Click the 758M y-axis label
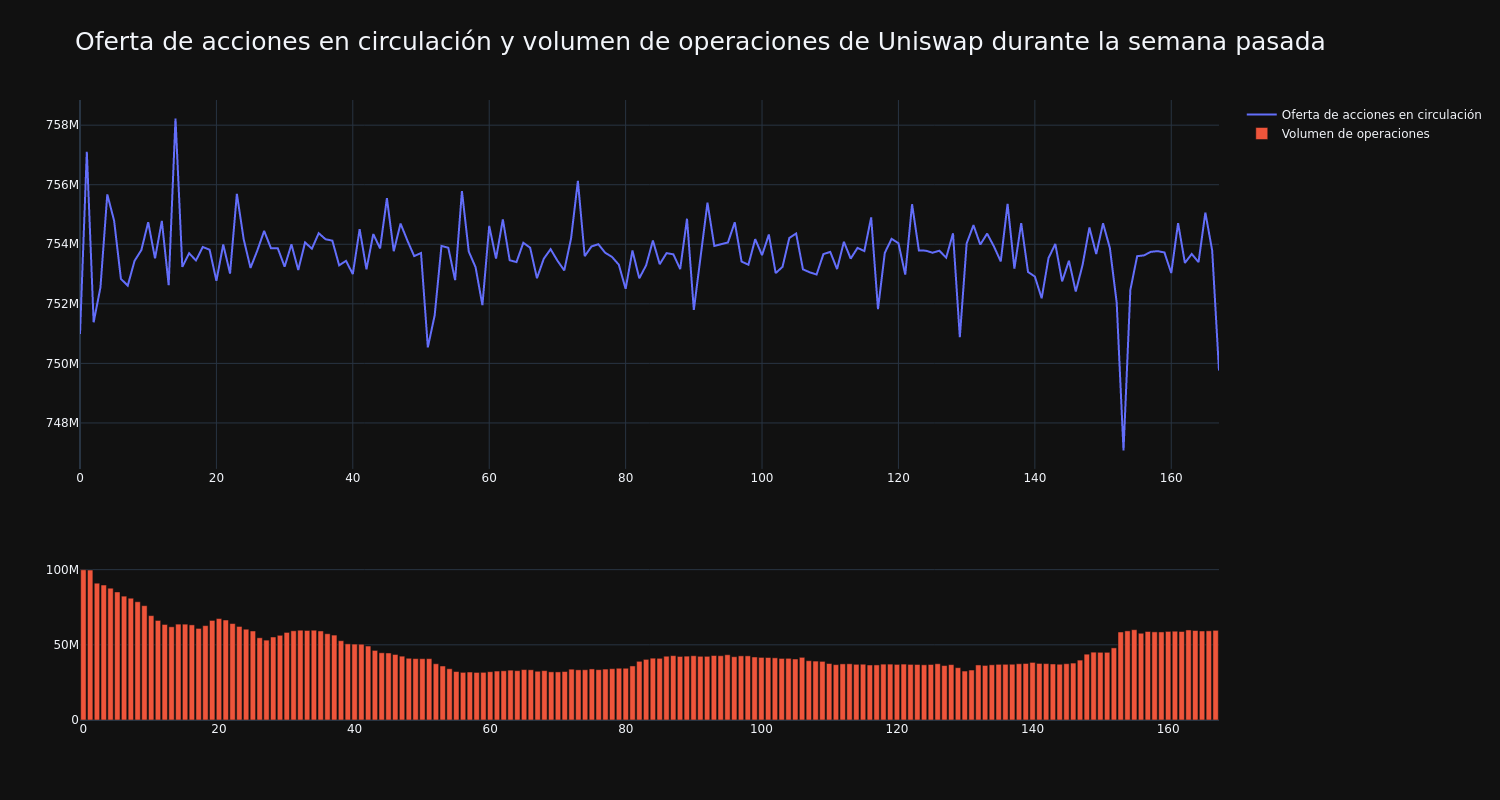1500x800 pixels. pyautogui.click(x=62, y=125)
